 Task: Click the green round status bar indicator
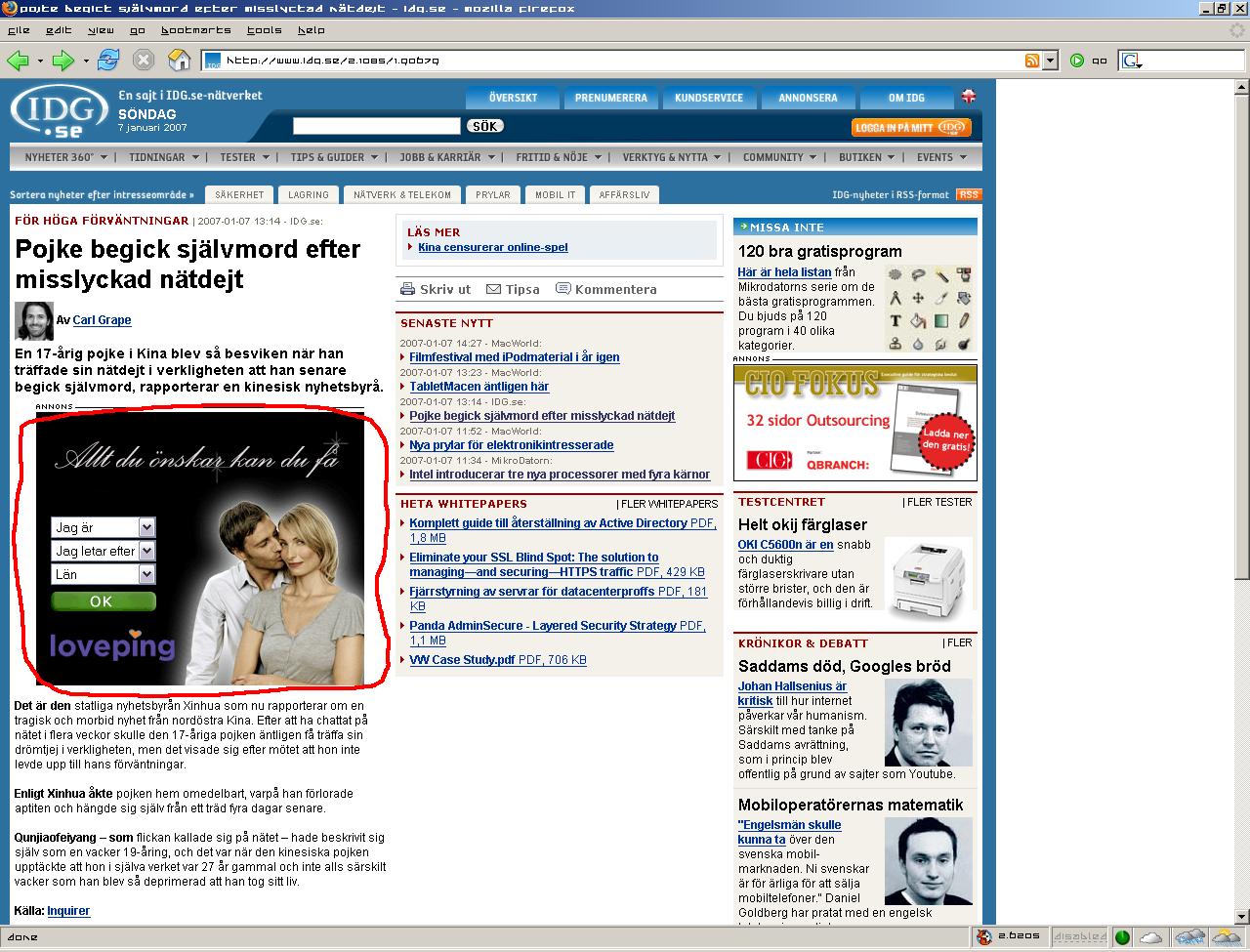click(x=1122, y=937)
